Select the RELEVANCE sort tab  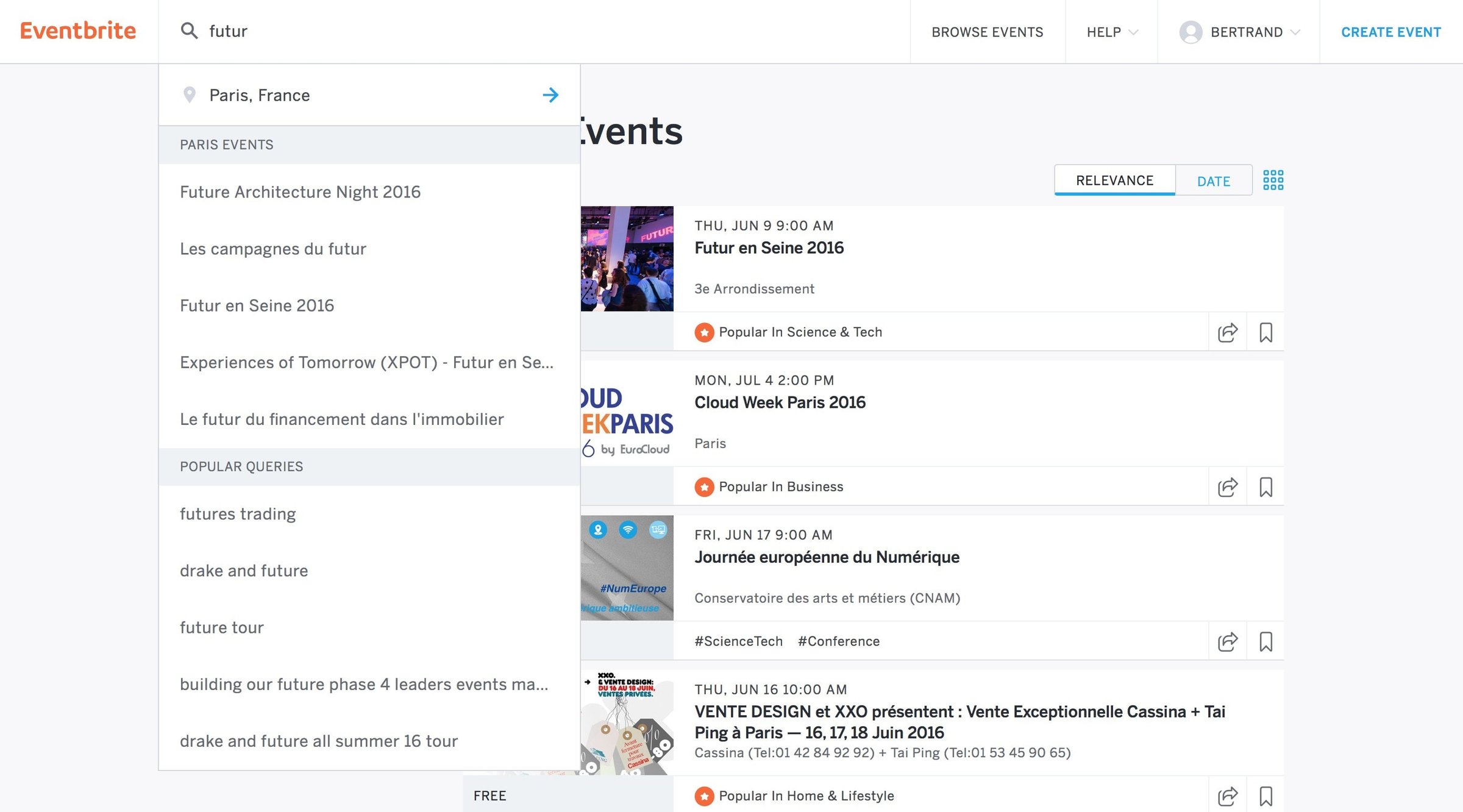1114,180
